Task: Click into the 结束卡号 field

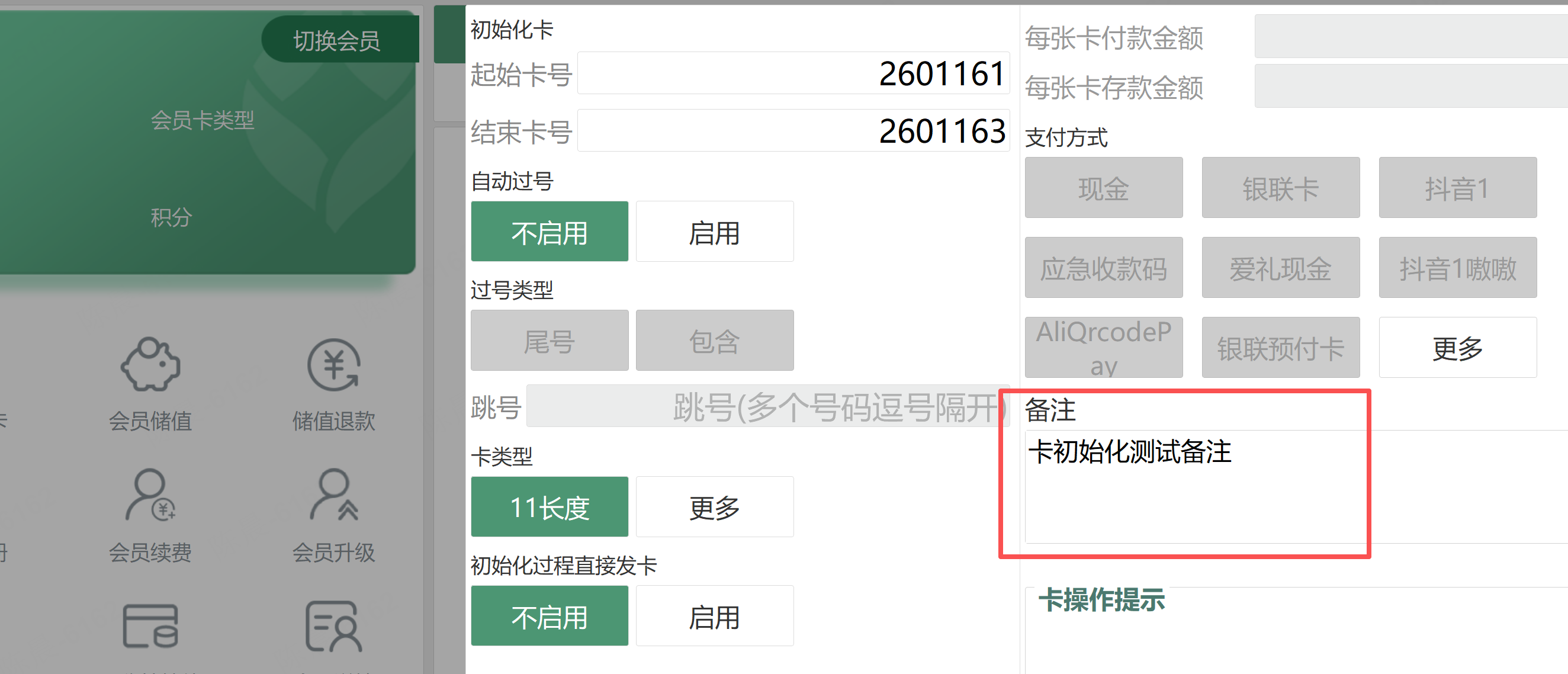Action: point(792,131)
